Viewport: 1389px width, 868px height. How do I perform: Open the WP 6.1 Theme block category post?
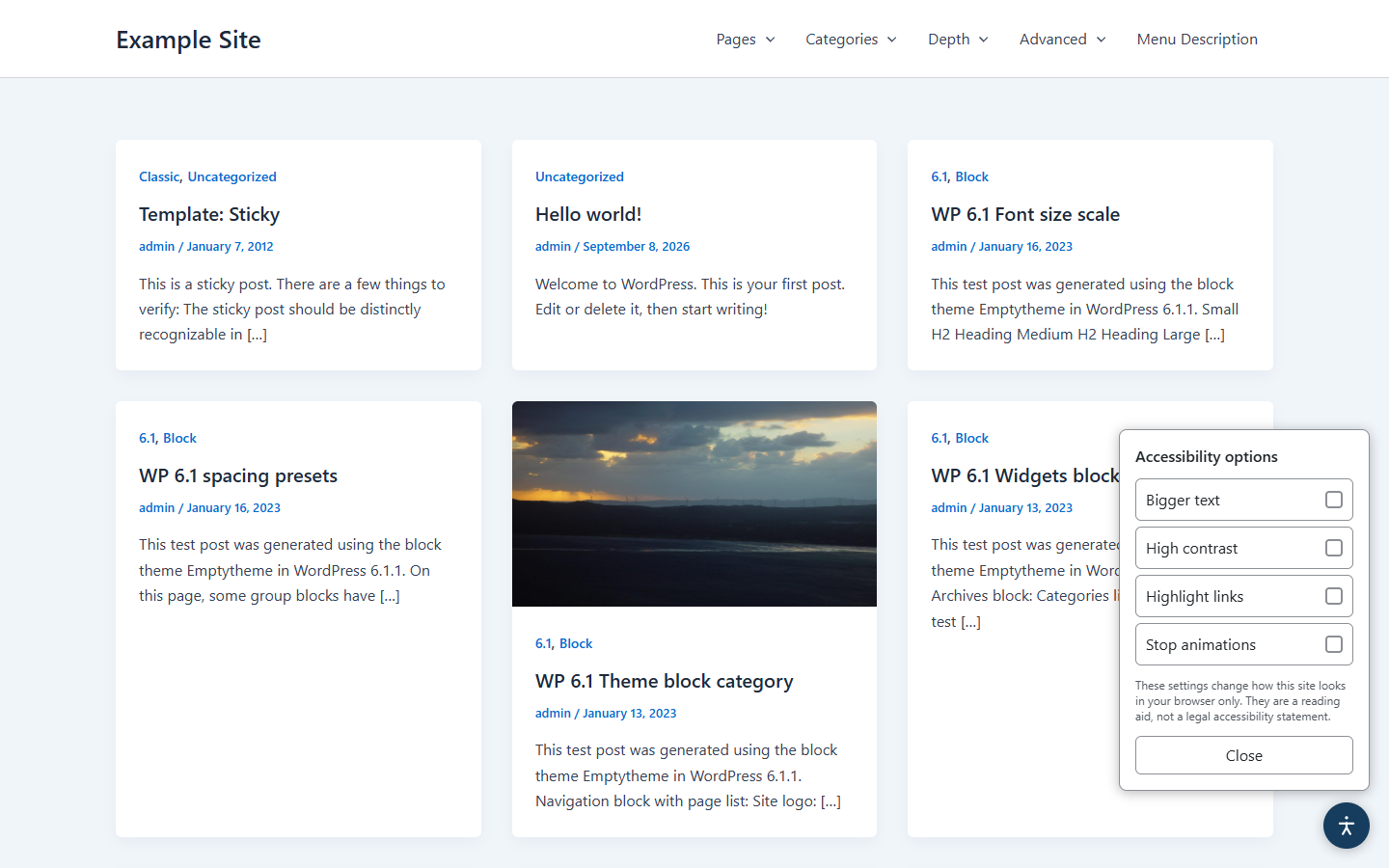[x=665, y=681]
